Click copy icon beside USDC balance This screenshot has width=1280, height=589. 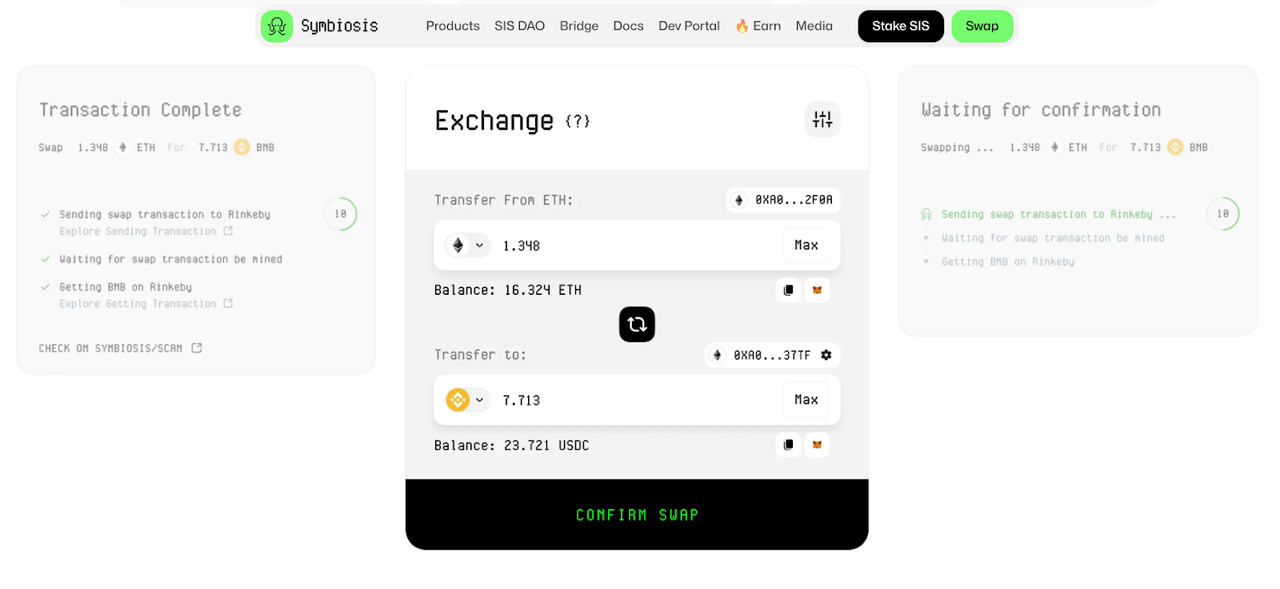(x=788, y=445)
